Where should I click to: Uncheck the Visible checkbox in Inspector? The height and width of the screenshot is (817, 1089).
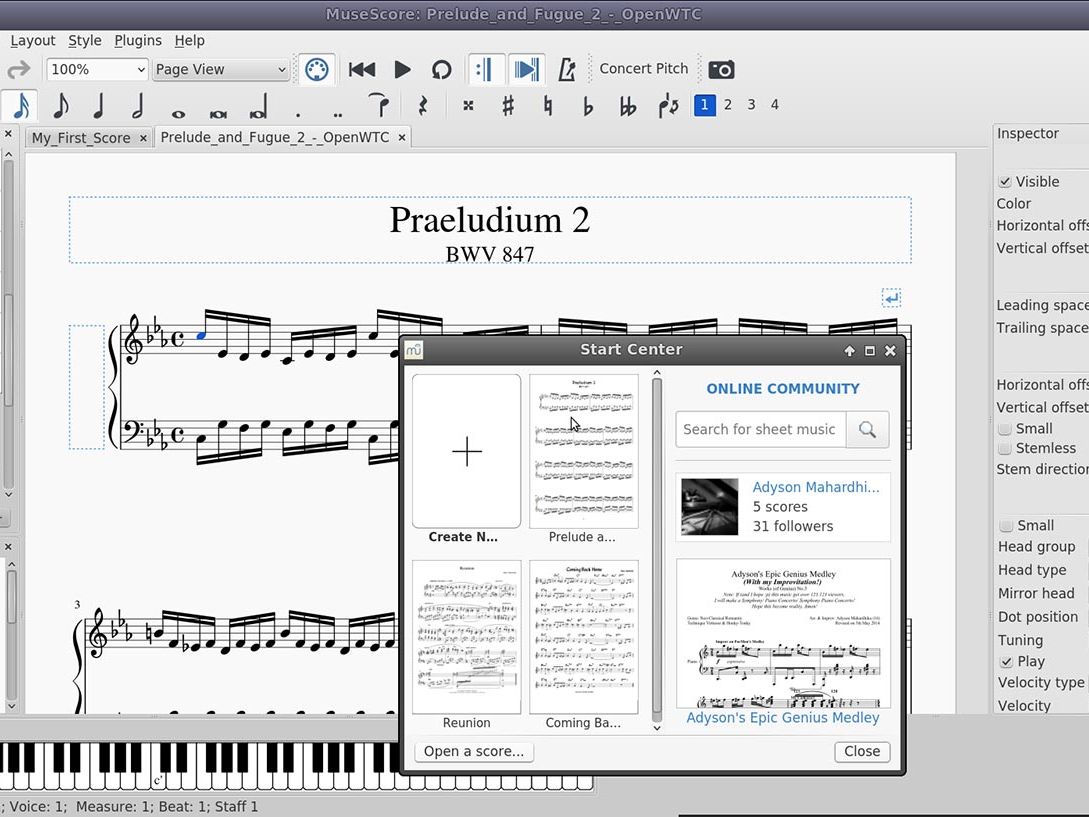coord(1005,182)
